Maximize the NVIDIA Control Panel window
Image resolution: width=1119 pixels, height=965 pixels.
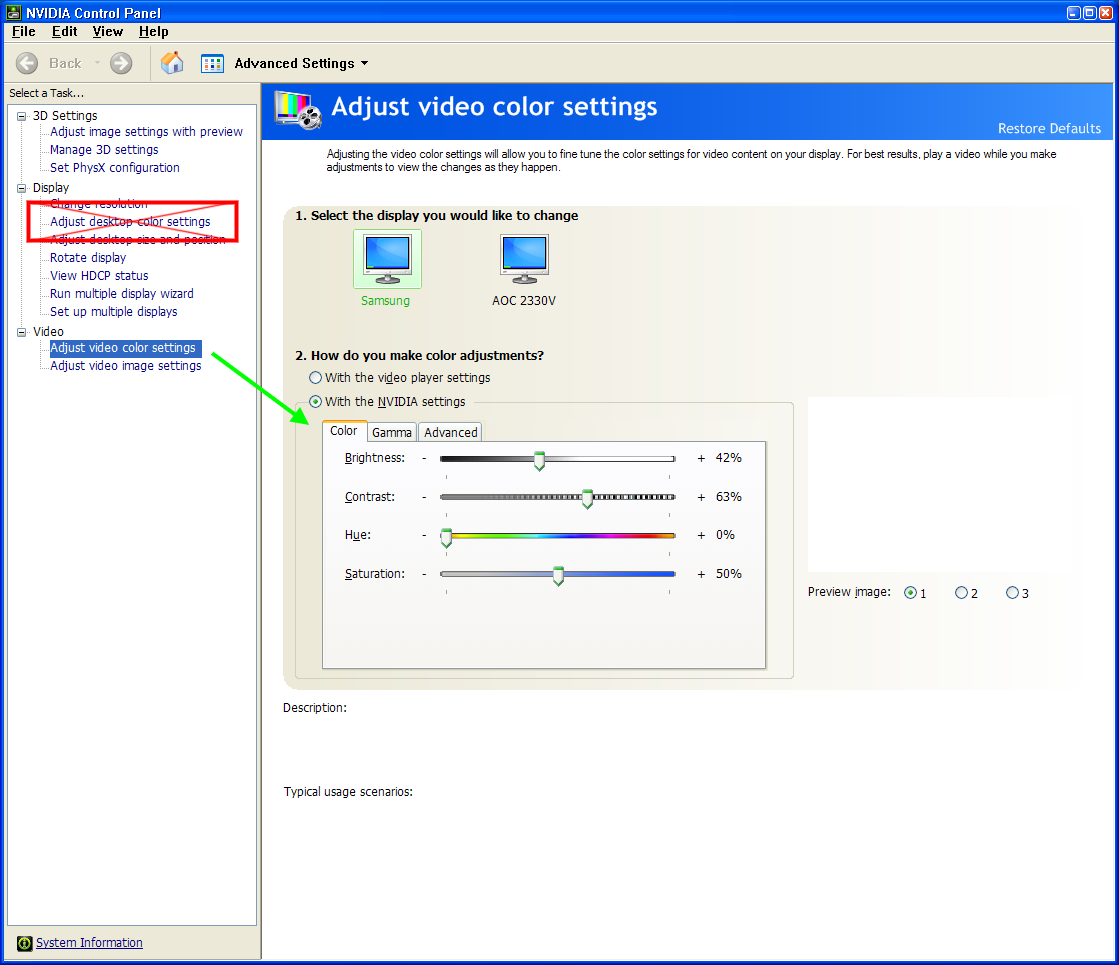click(1090, 13)
